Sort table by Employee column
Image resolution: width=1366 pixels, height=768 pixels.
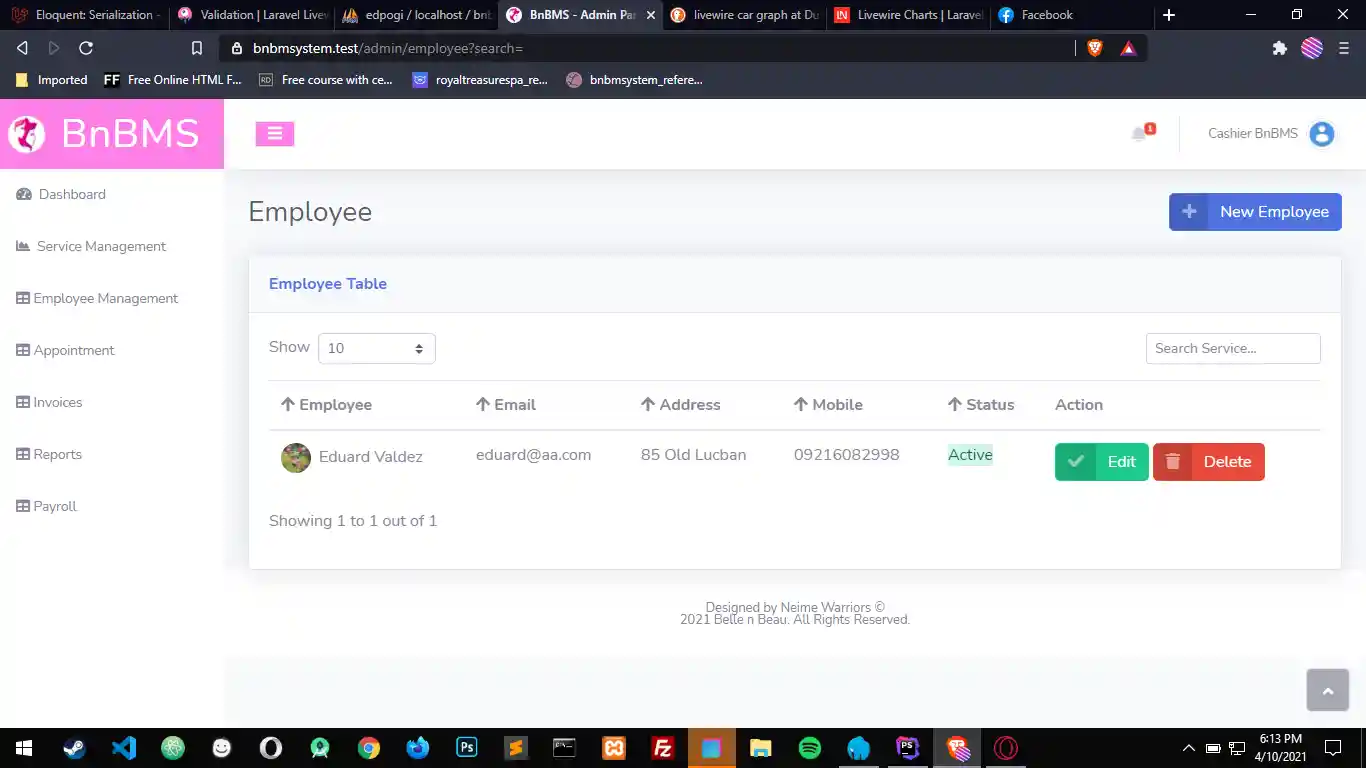pos(326,405)
